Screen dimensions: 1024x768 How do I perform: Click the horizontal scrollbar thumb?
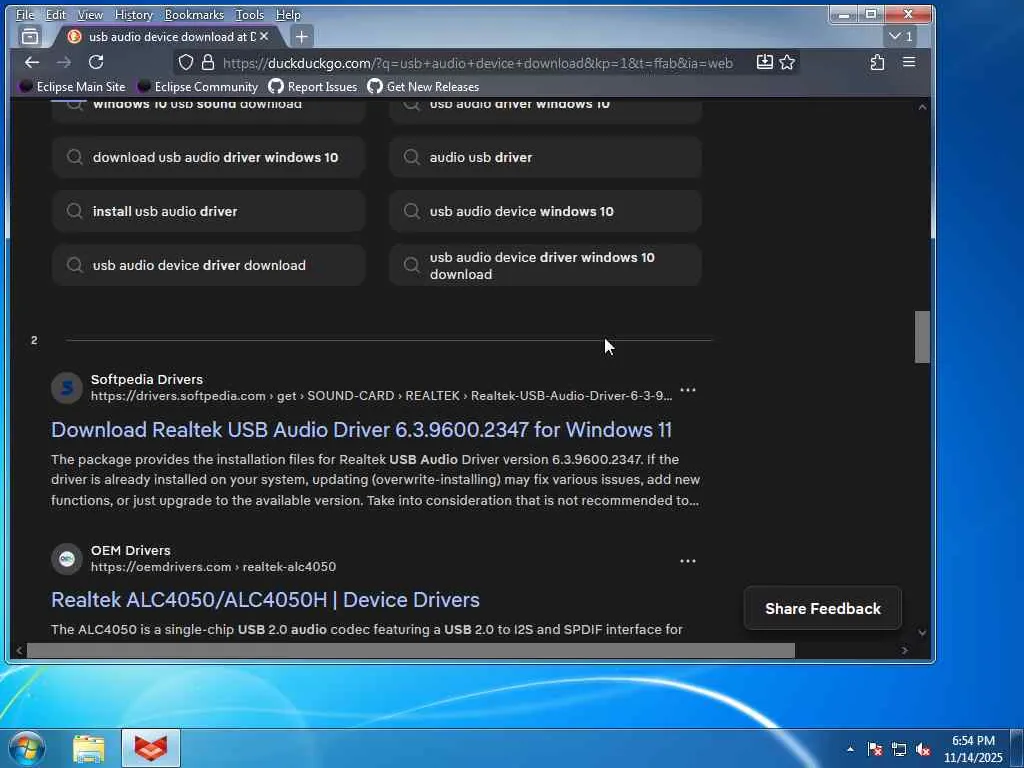(x=411, y=650)
